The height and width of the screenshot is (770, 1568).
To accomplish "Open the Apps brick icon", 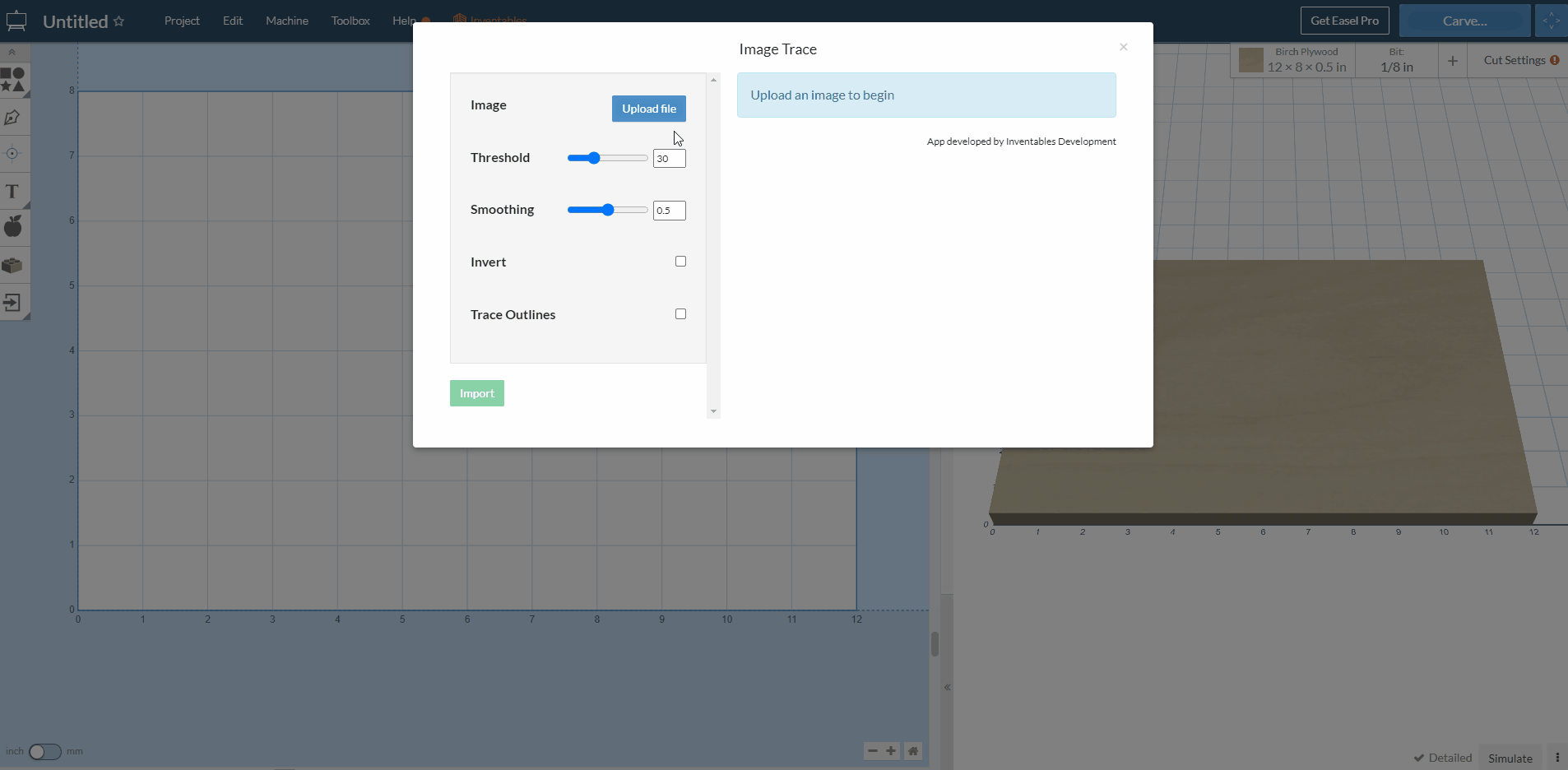I will point(12,266).
